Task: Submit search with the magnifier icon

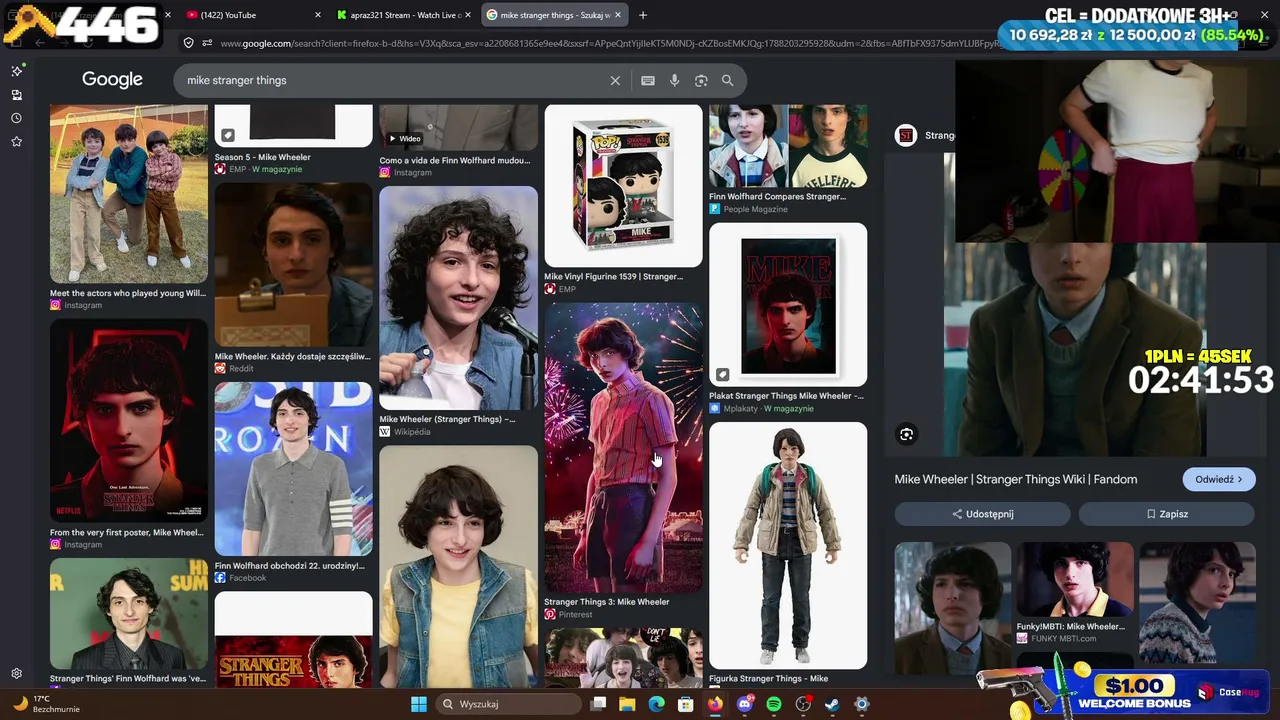Action: point(727,81)
